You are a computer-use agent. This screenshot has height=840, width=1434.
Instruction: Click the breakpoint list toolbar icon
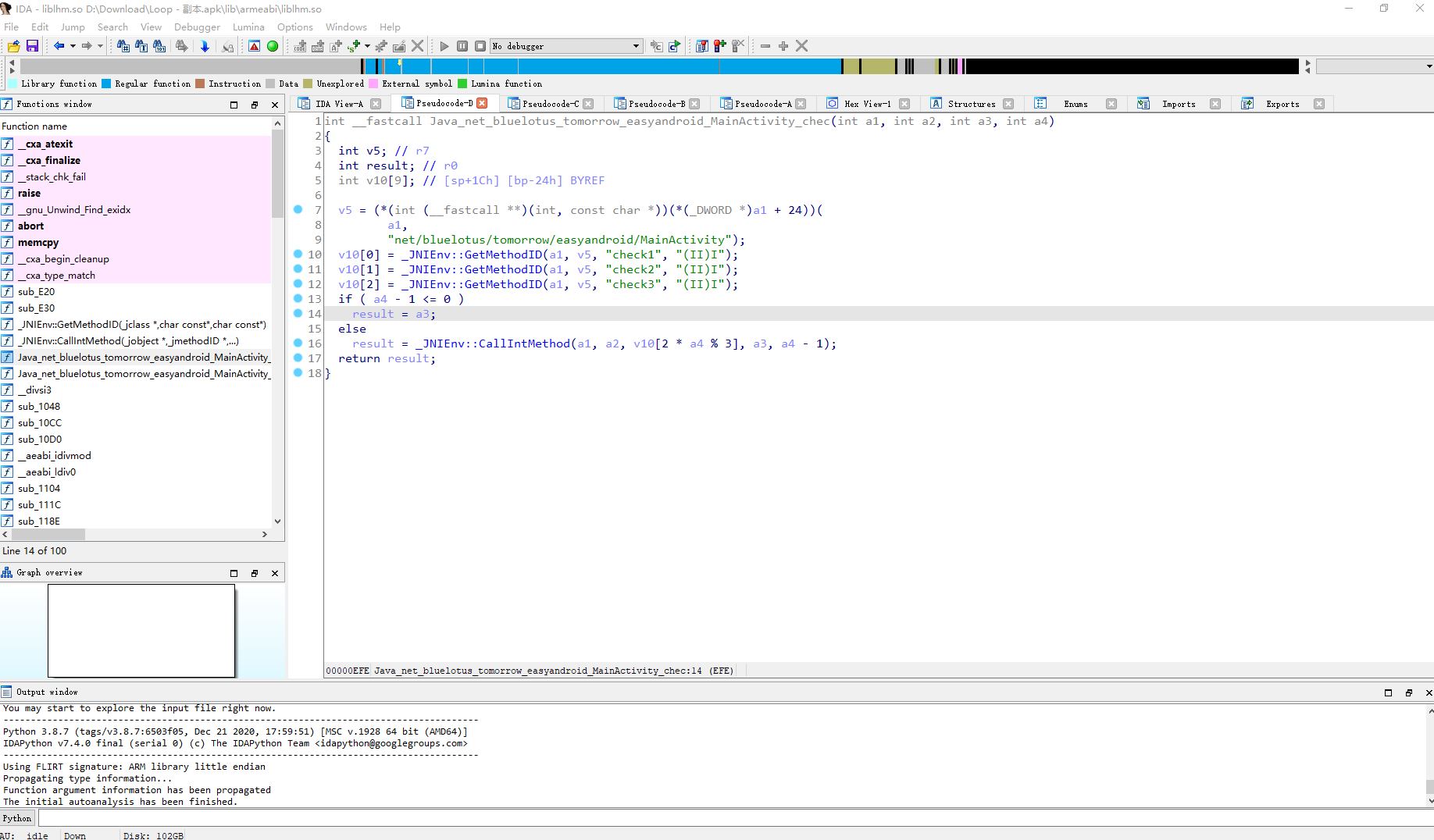point(701,46)
